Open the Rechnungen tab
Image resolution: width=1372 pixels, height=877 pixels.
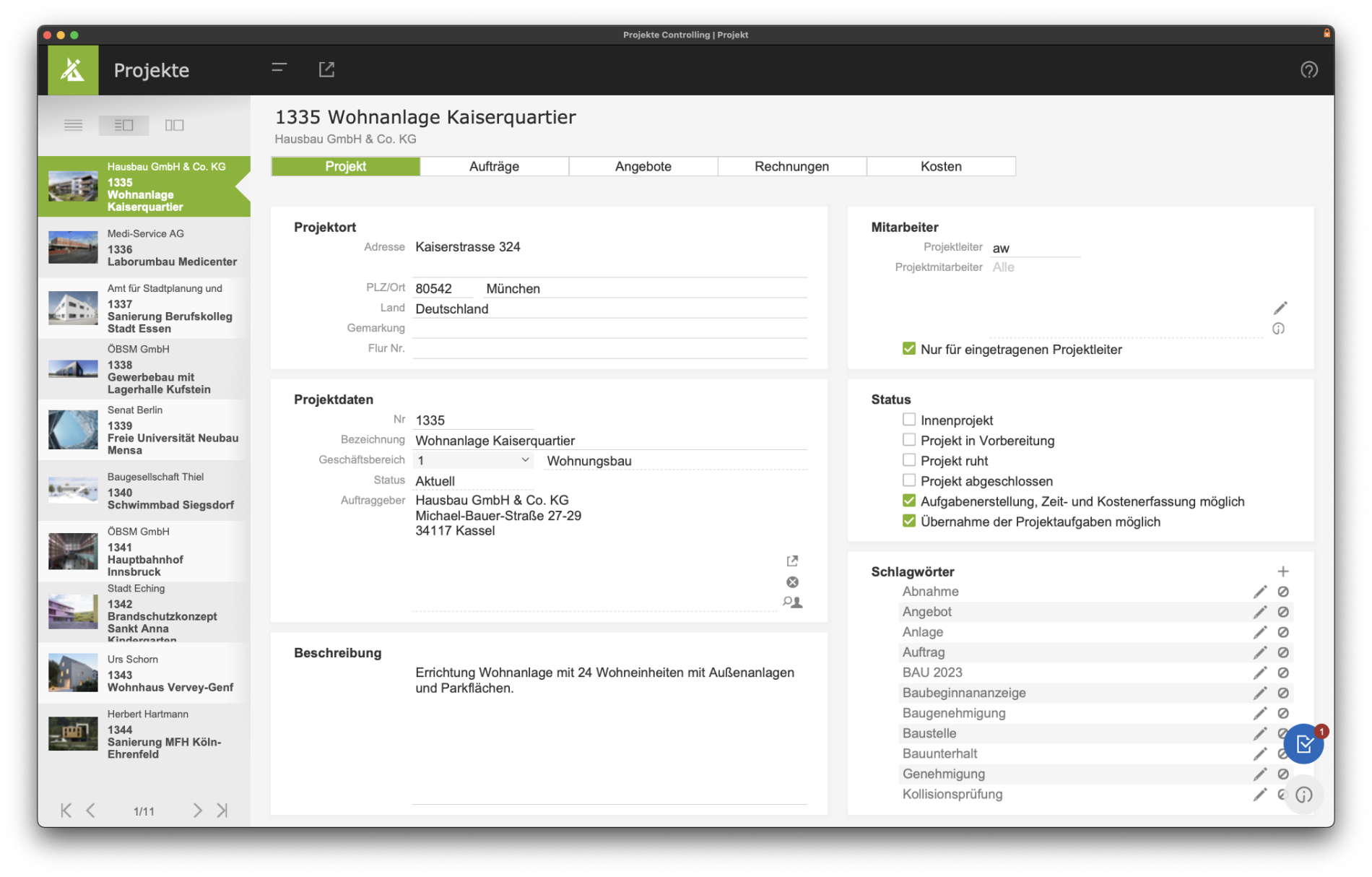pyautogui.click(x=791, y=166)
